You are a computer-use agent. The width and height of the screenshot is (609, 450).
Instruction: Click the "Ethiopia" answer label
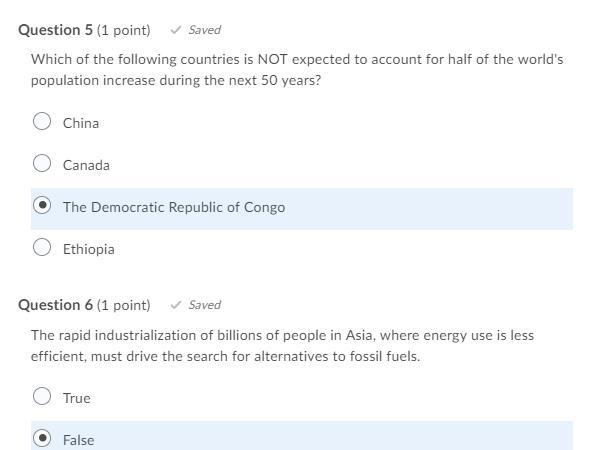click(x=89, y=249)
